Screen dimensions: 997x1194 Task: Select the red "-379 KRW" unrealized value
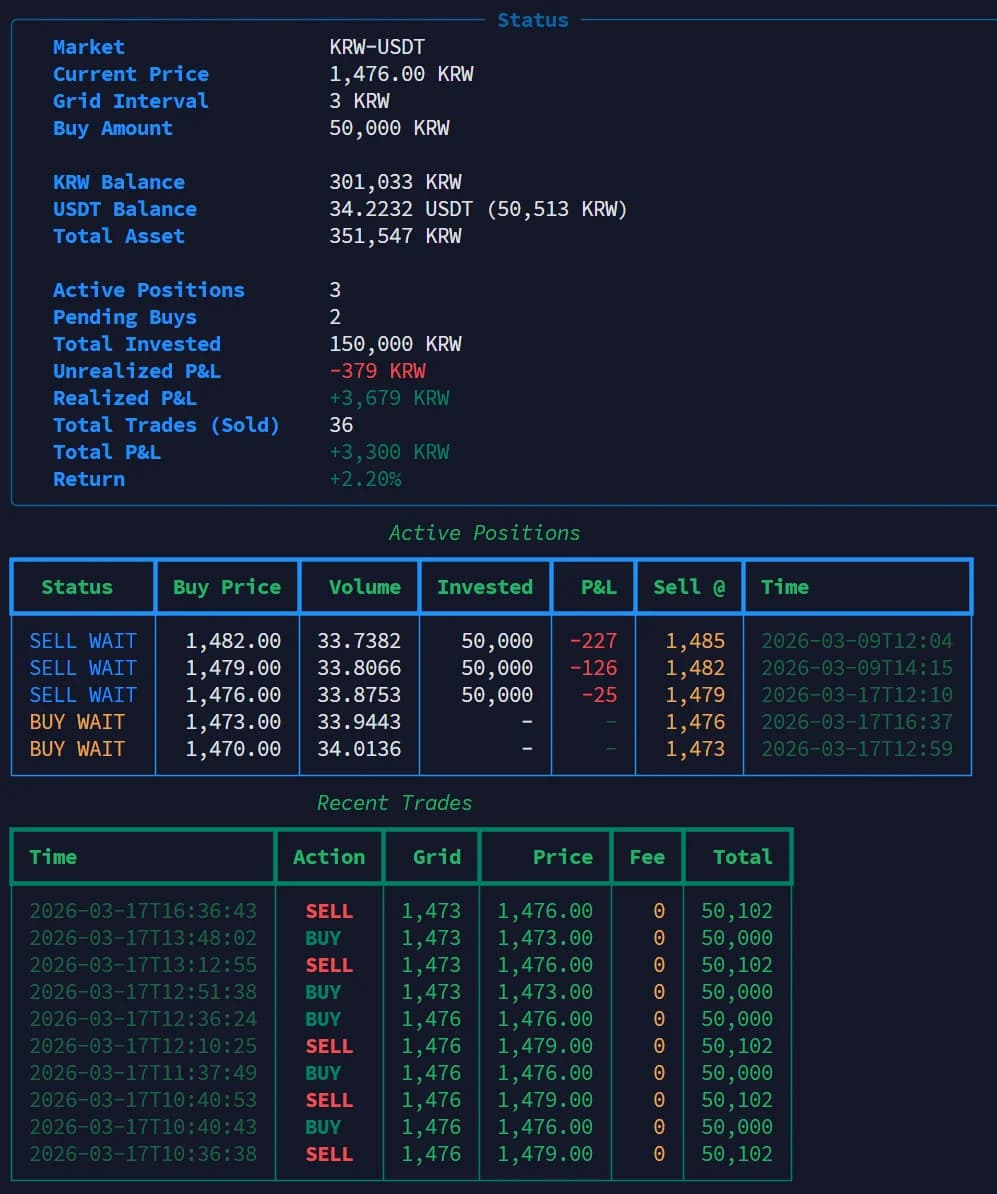(x=378, y=371)
